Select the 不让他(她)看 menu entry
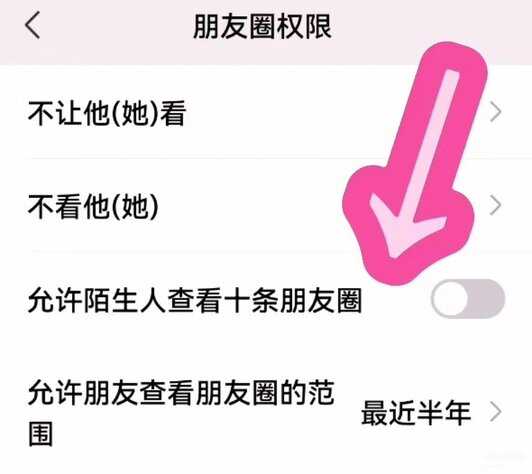The width and height of the screenshot is (532, 474). click(266, 112)
